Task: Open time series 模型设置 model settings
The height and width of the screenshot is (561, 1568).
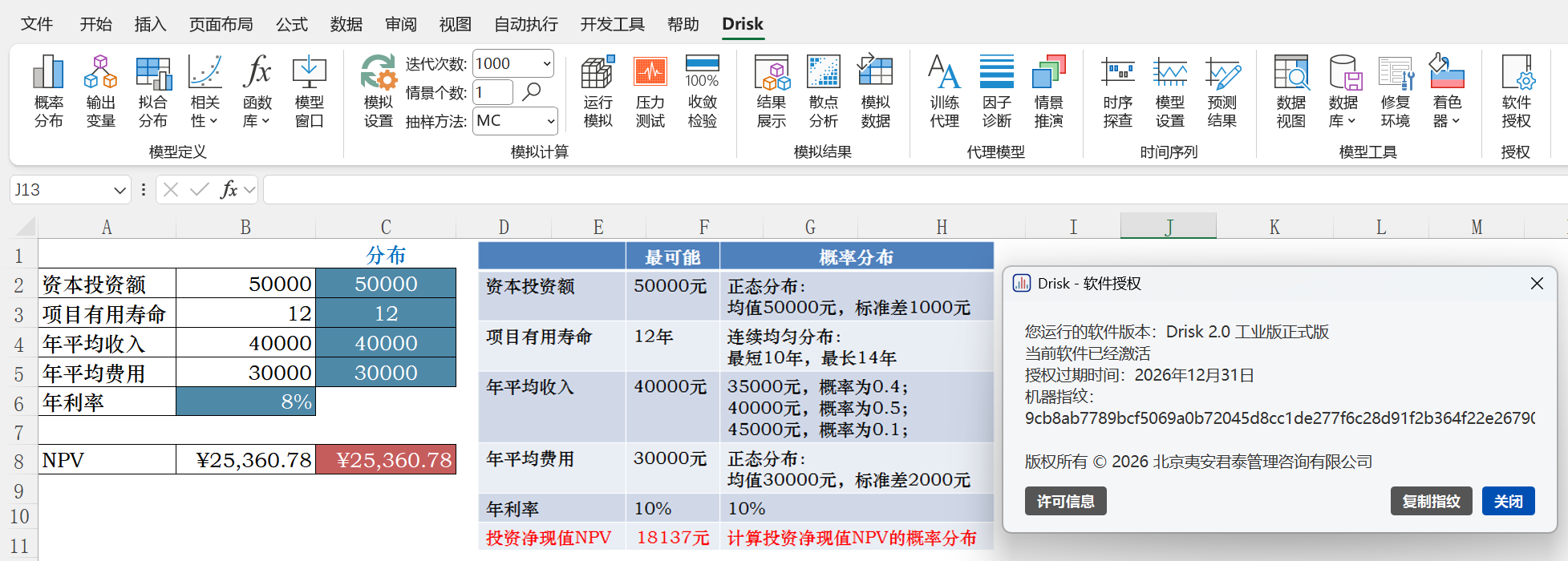Action: pos(1169,91)
